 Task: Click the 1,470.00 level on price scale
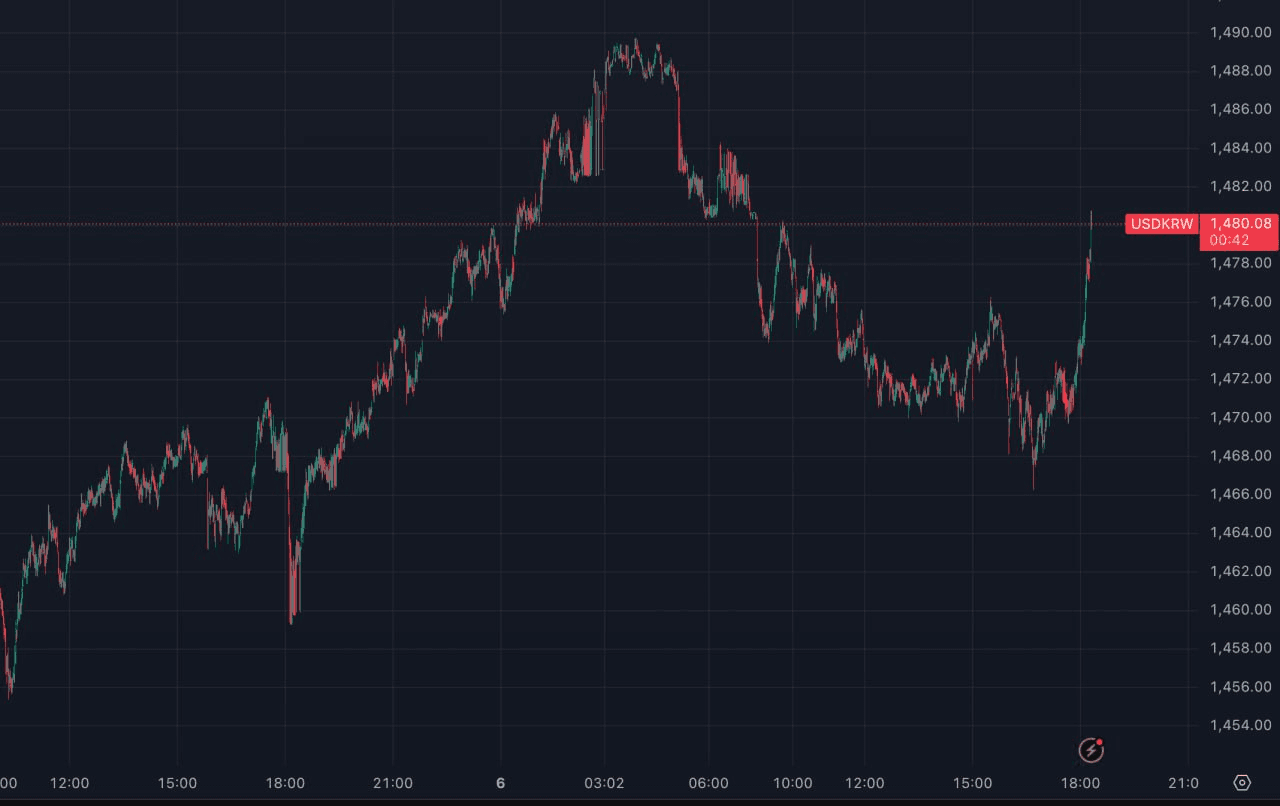point(1240,417)
